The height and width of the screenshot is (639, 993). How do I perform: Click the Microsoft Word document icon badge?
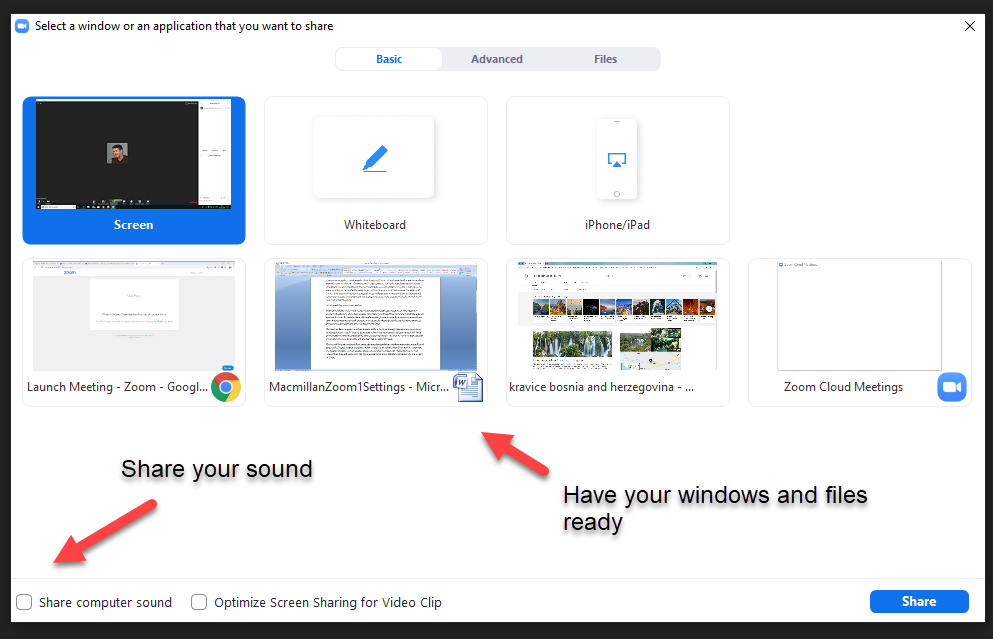coord(467,386)
